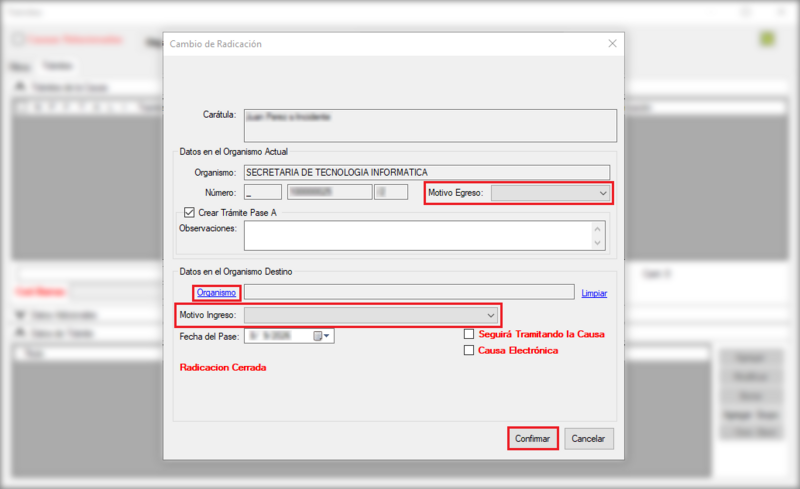Click the first Número prefix field

[263, 192]
